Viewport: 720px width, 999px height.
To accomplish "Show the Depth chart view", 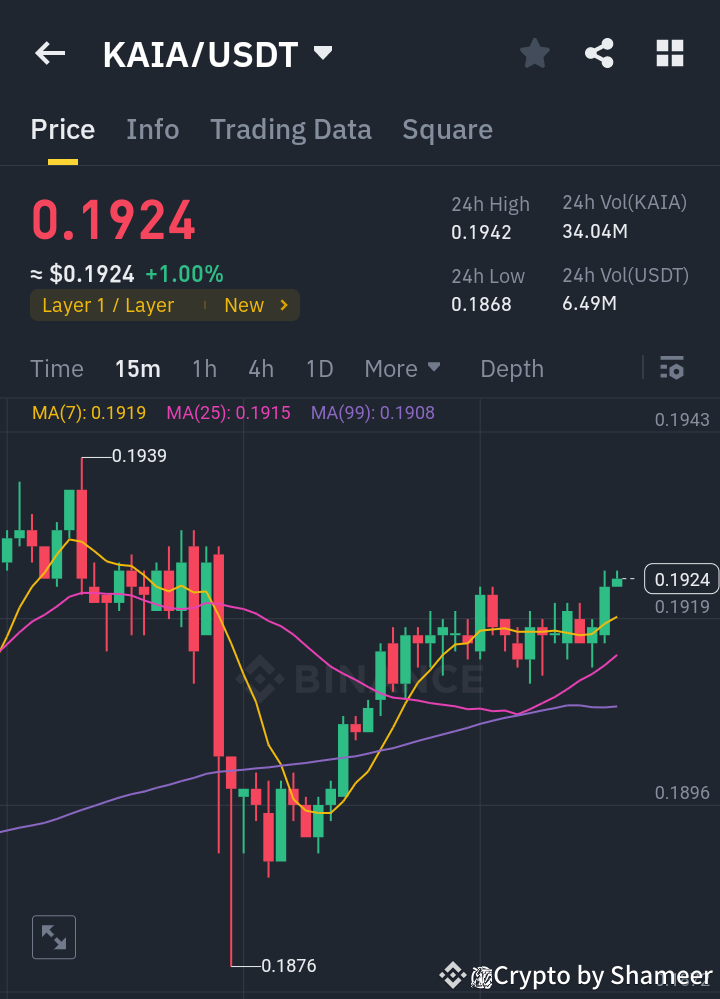I will point(511,368).
